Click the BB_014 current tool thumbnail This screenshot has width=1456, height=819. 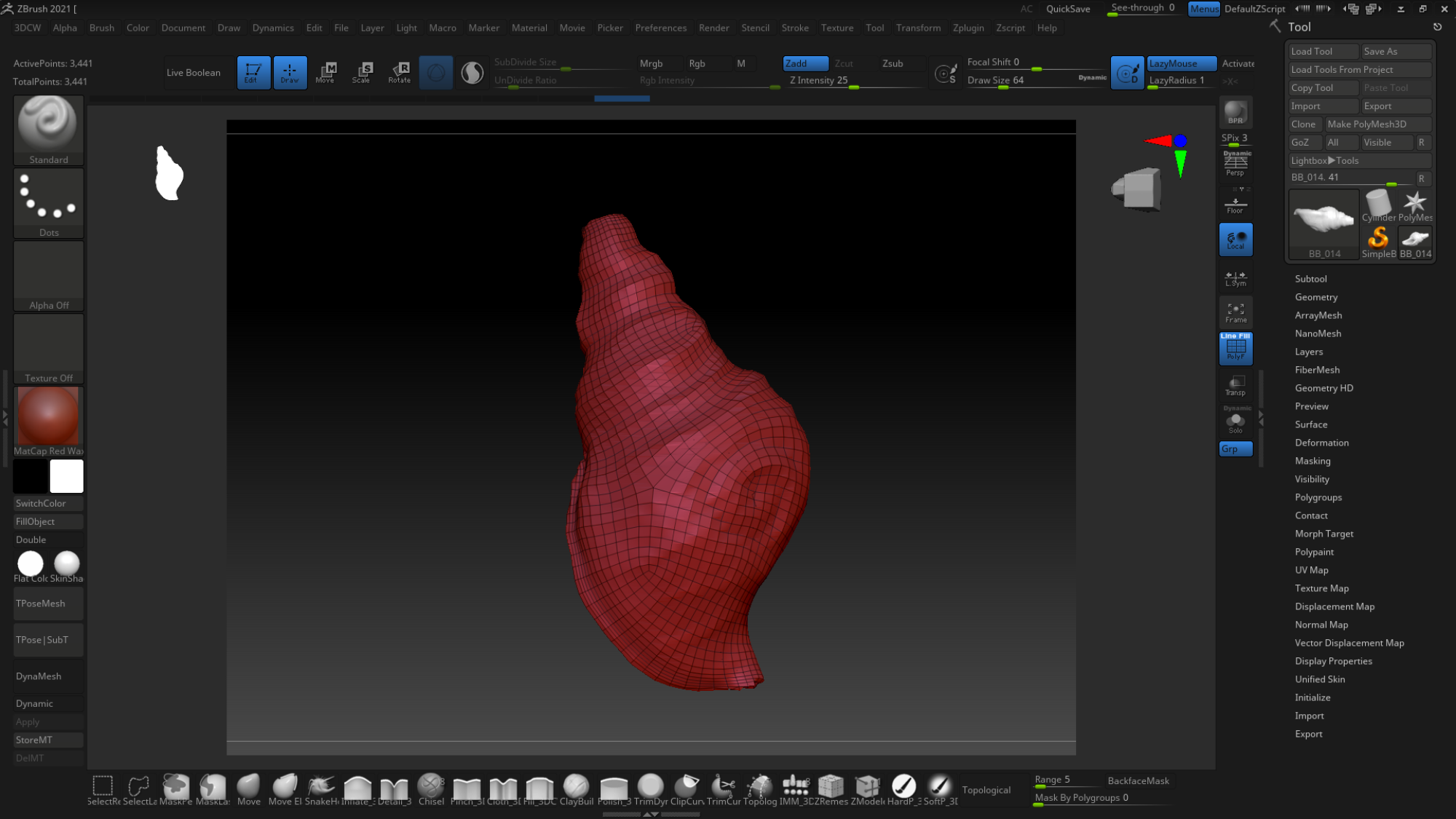(x=1324, y=224)
